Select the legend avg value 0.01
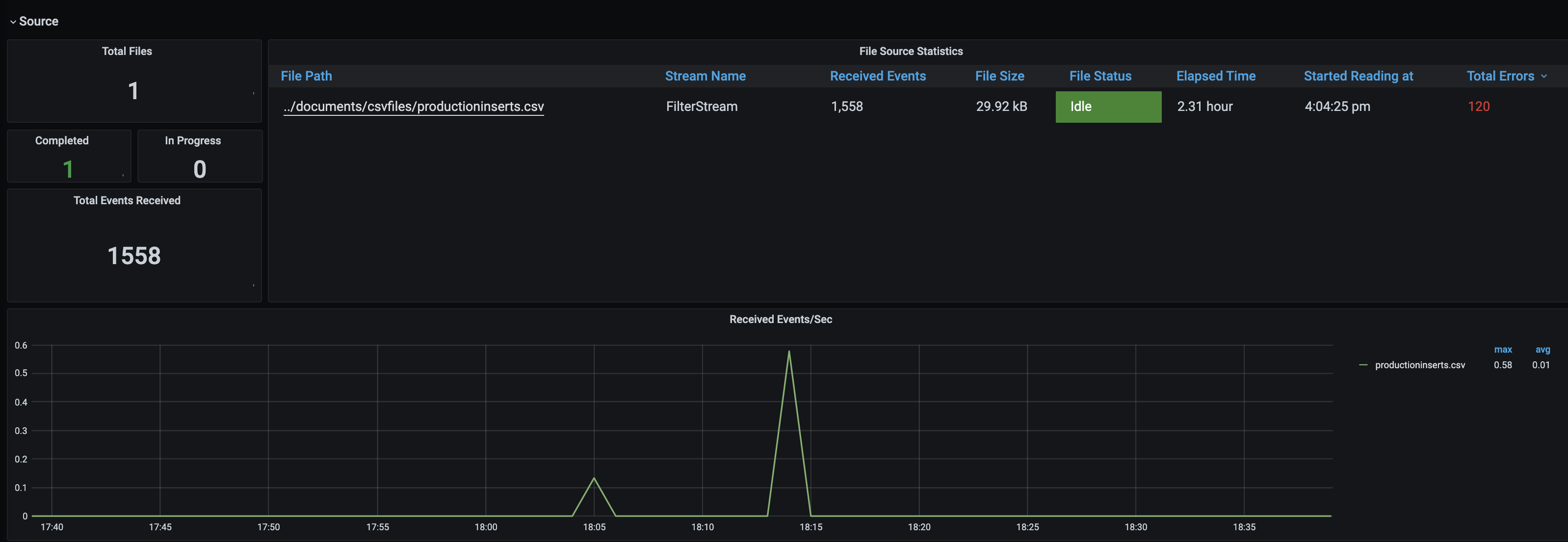 pyautogui.click(x=1541, y=365)
